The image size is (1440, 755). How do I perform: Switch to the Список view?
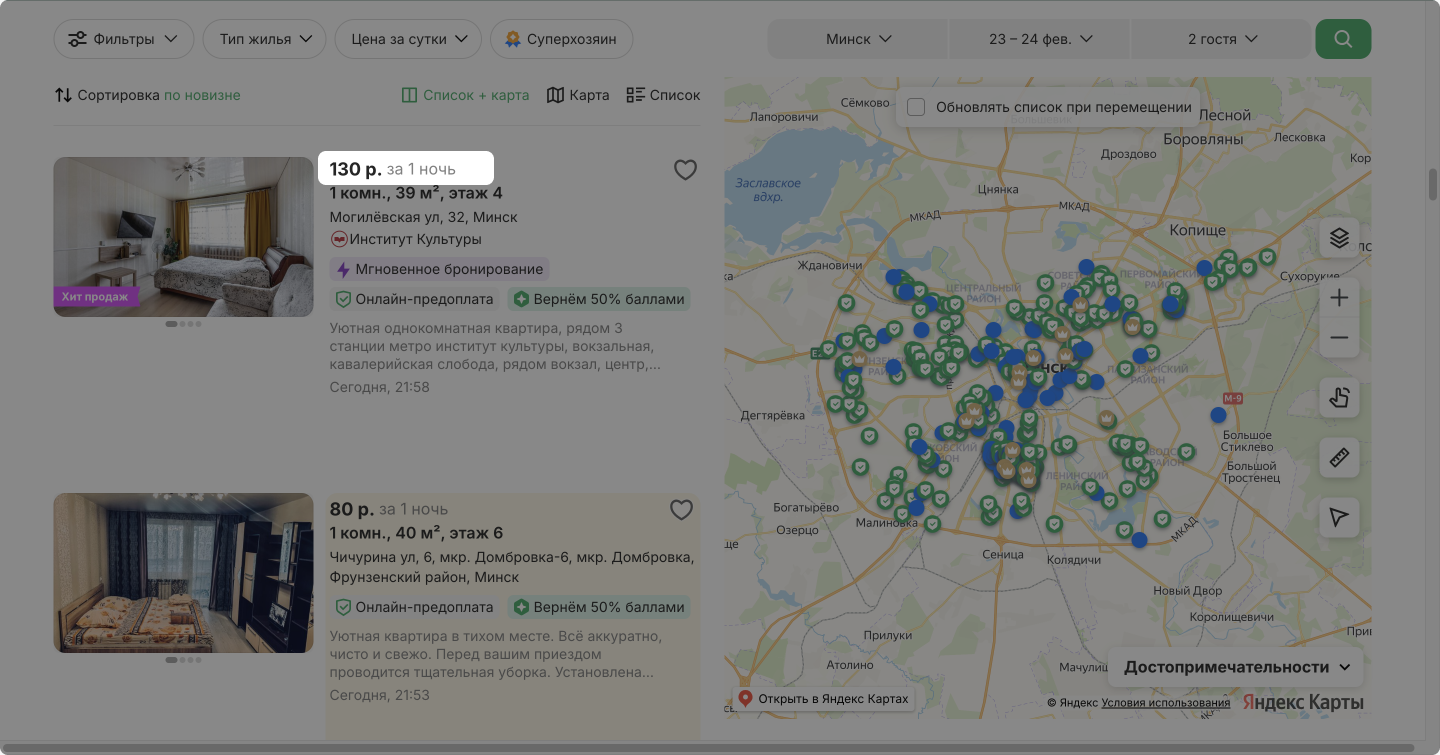[x=663, y=95]
